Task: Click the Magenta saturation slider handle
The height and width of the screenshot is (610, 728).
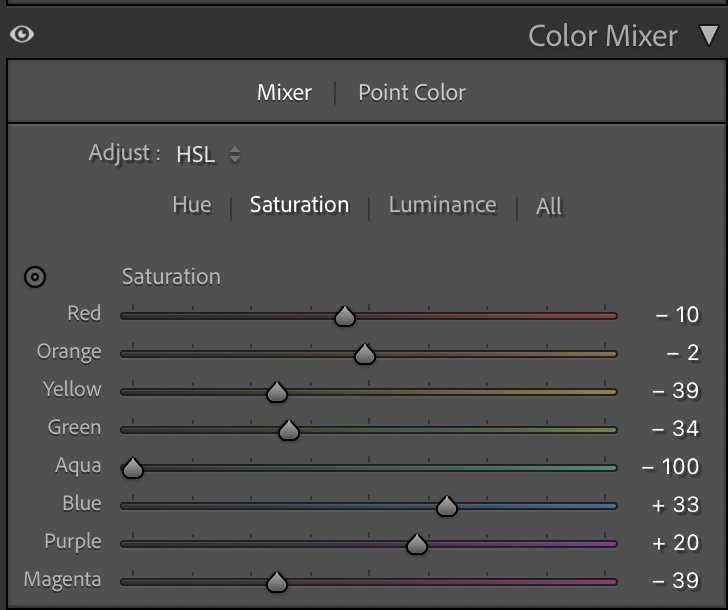Action: [x=277, y=583]
